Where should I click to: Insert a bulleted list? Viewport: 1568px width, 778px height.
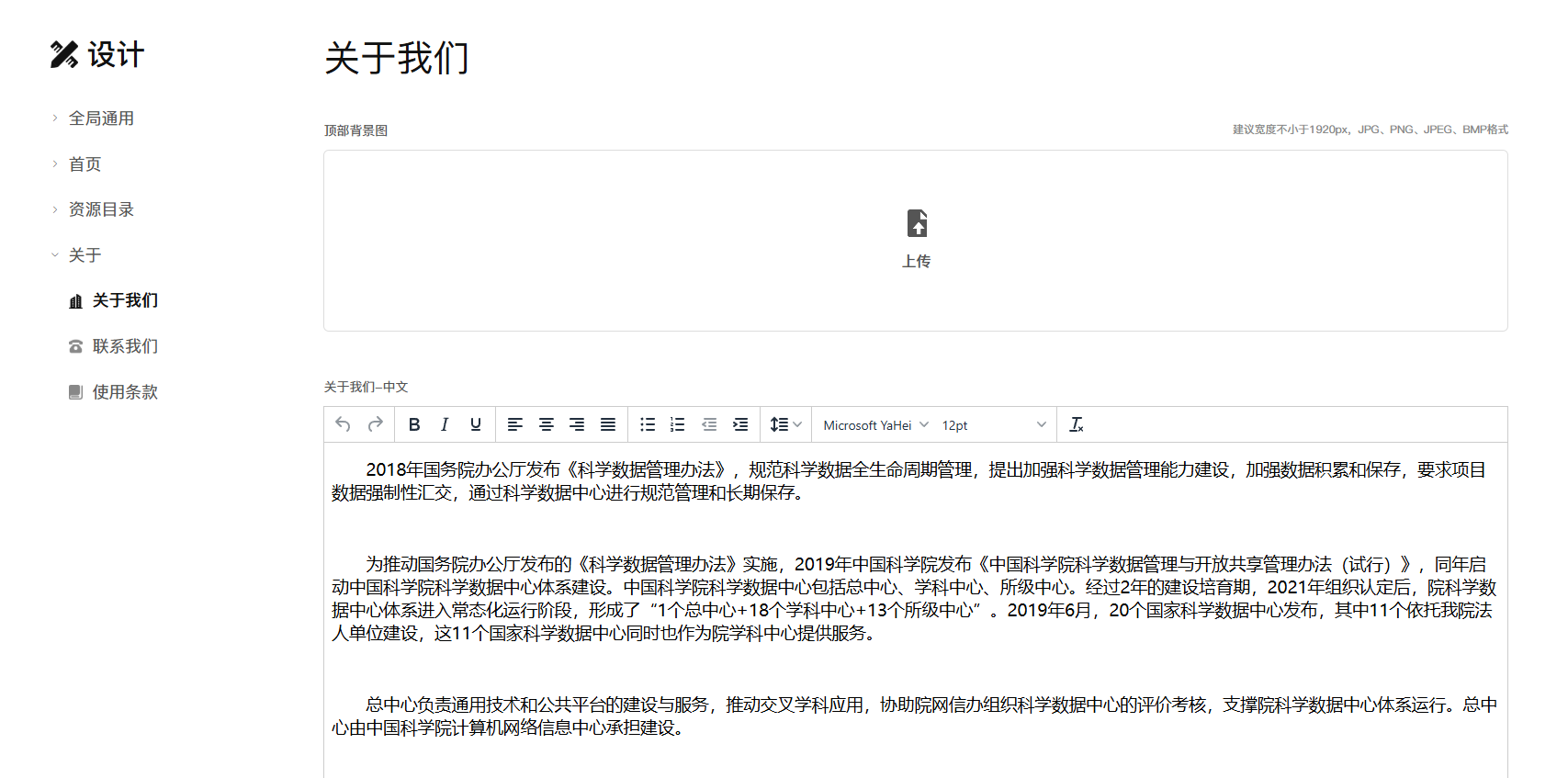[648, 424]
